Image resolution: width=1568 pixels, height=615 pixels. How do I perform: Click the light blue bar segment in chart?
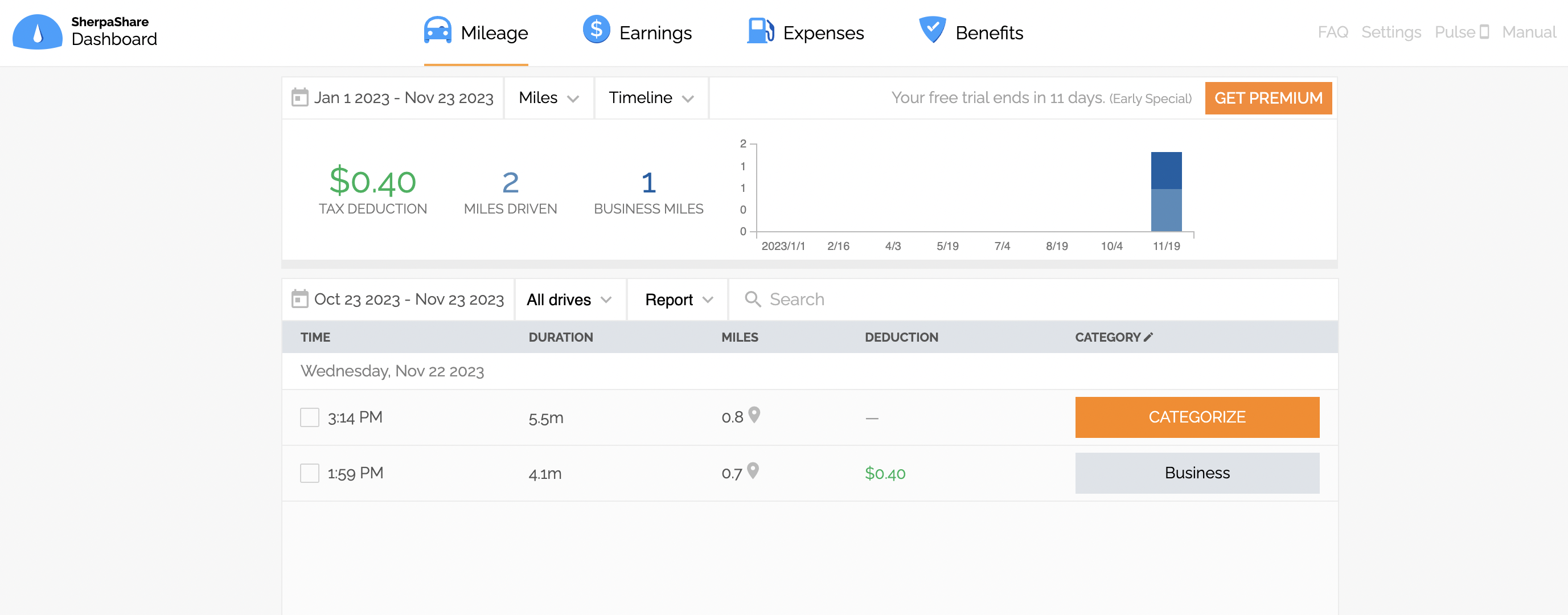(1165, 210)
